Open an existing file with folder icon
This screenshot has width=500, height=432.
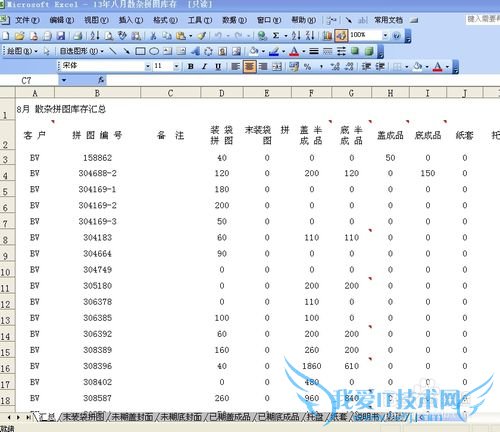click(19, 35)
